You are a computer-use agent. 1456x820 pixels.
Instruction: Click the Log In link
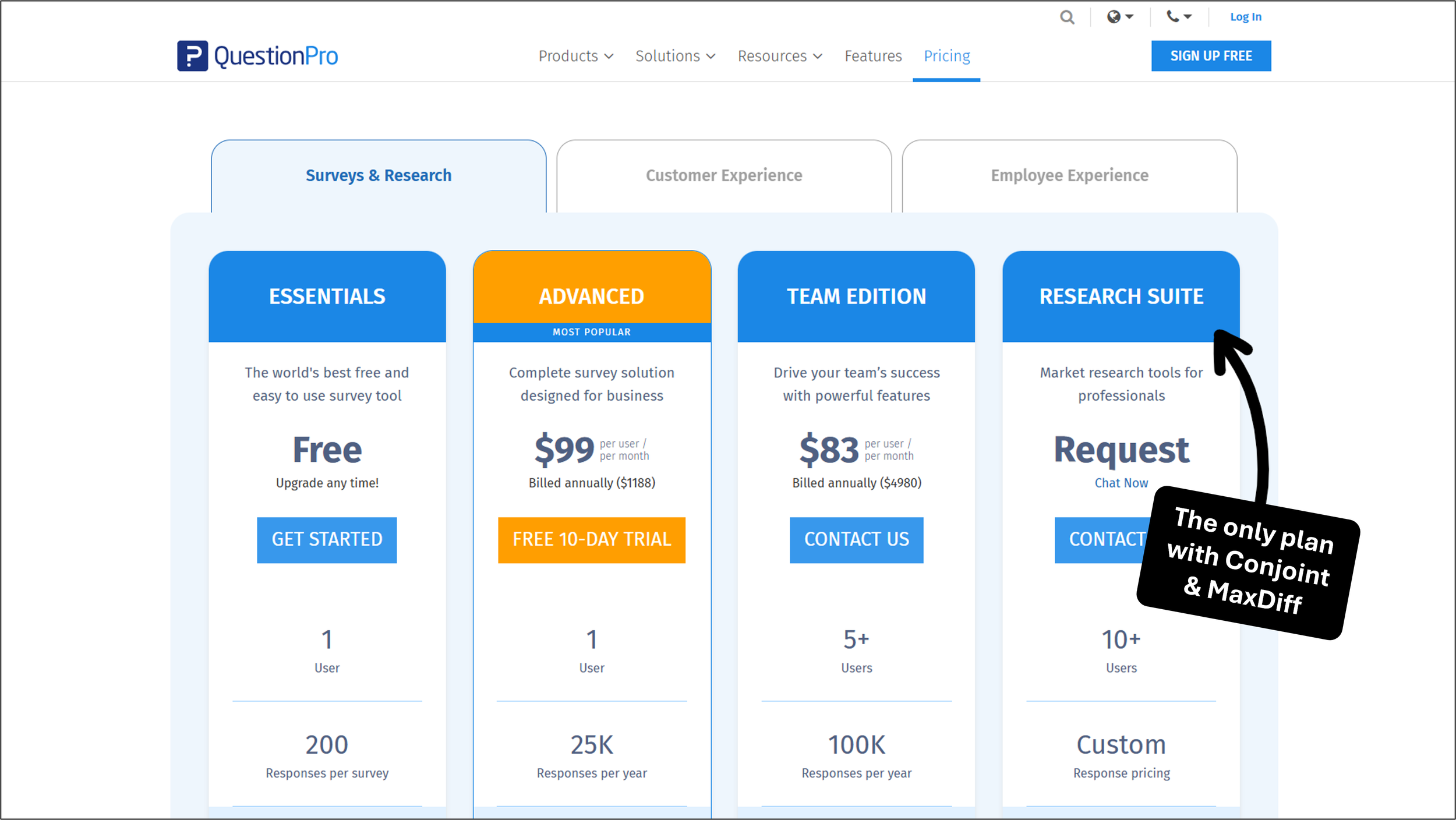(1246, 17)
